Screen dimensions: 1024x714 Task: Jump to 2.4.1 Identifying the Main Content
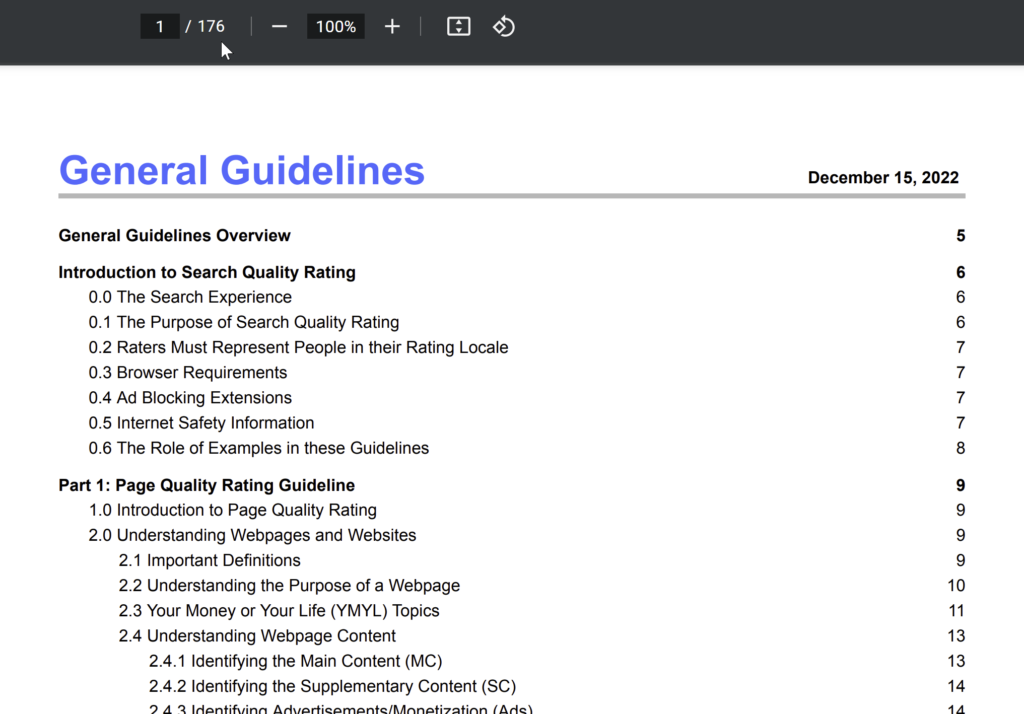click(295, 661)
